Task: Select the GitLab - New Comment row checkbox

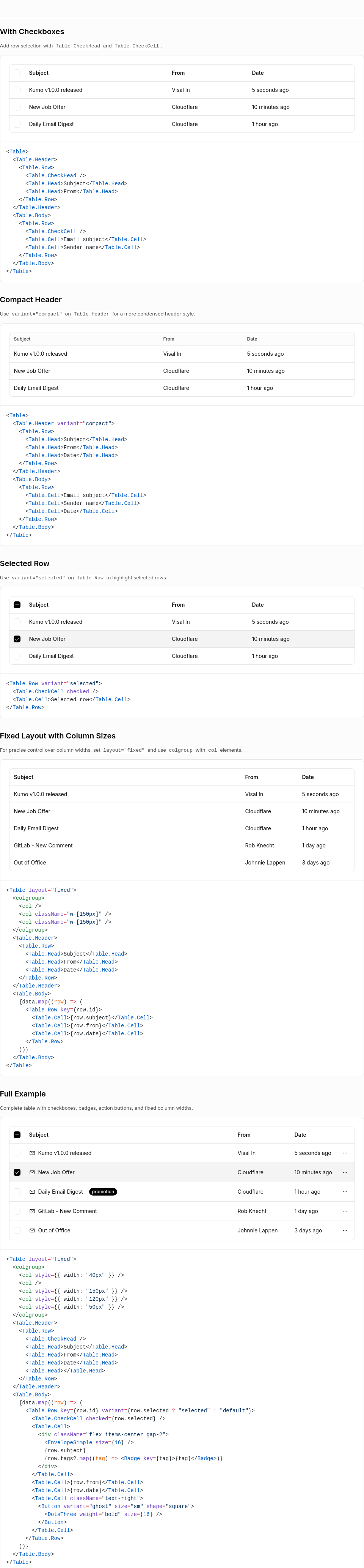Action: [17, 1211]
